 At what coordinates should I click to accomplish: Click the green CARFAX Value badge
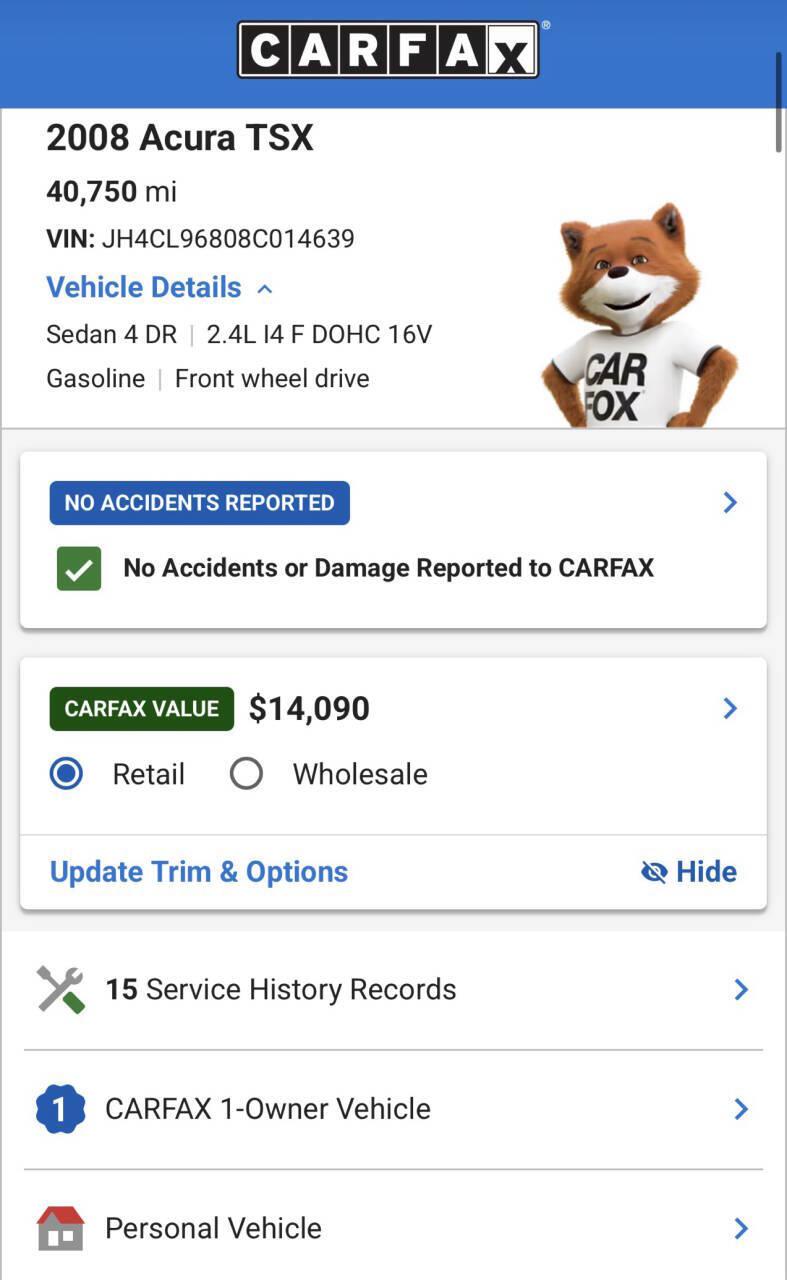coord(142,709)
